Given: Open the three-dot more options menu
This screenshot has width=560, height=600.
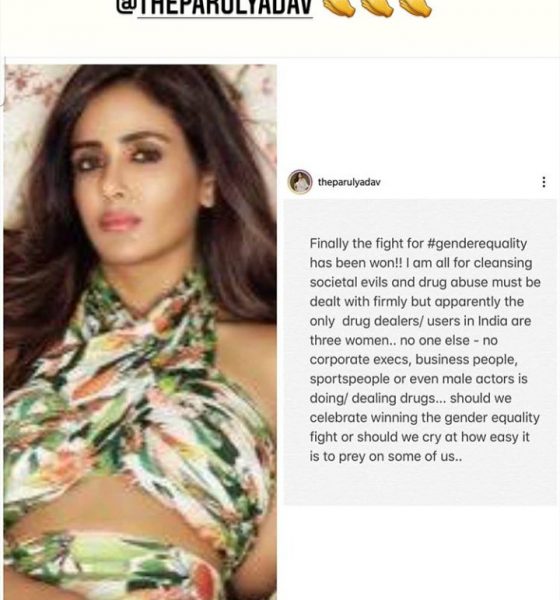Looking at the screenshot, I should click(544, 182).
